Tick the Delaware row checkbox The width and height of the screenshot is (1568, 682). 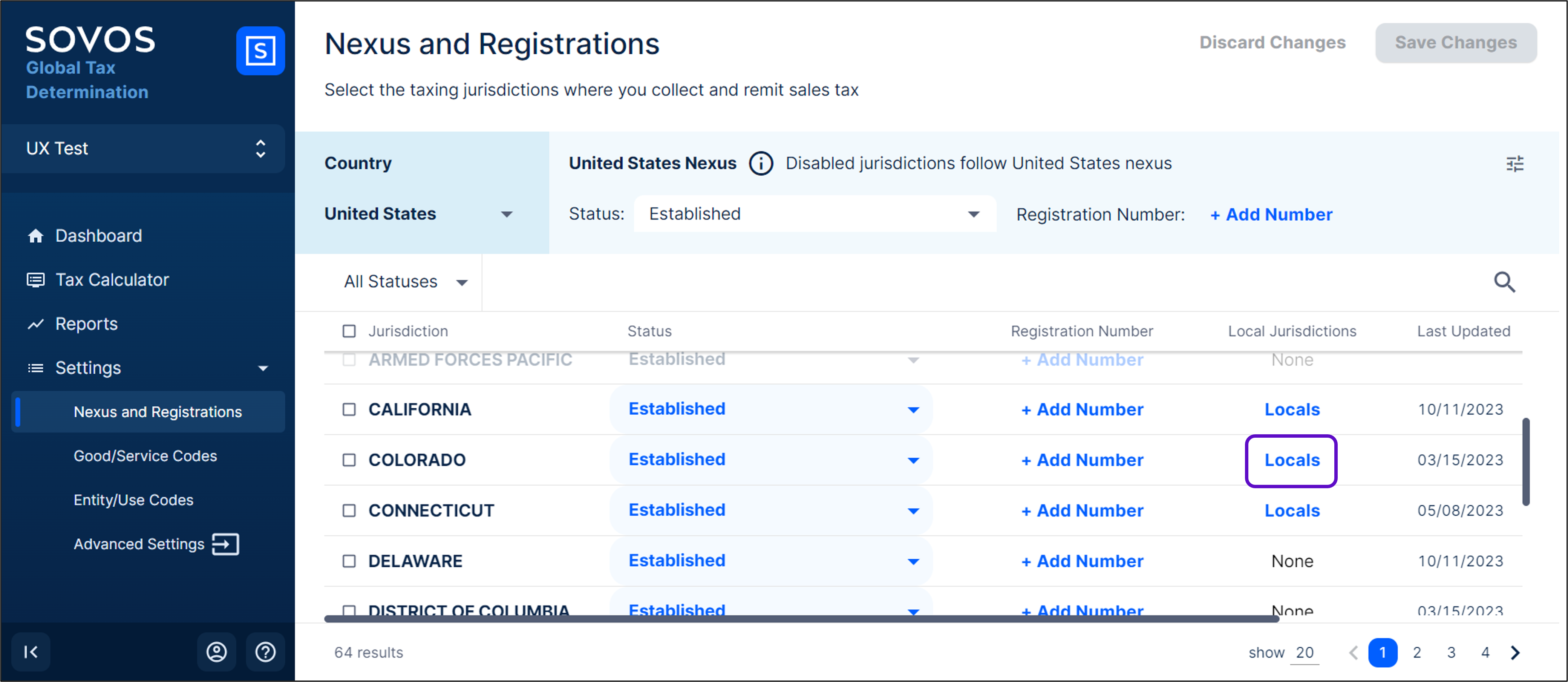tap(349, 561)
